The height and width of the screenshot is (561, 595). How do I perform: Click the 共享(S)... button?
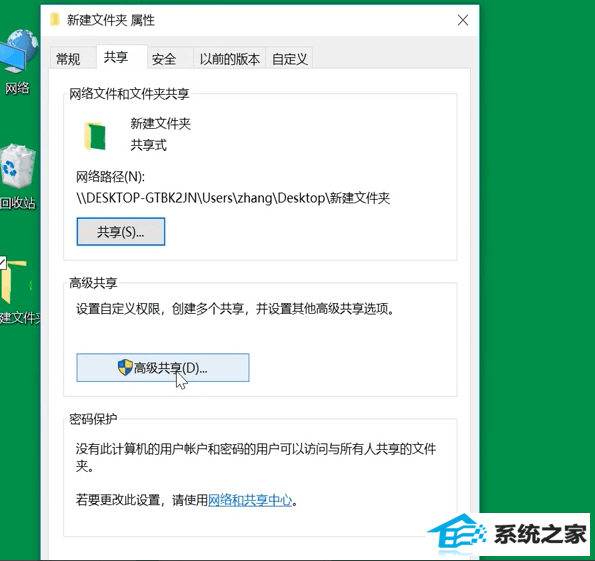pos(121,232)
